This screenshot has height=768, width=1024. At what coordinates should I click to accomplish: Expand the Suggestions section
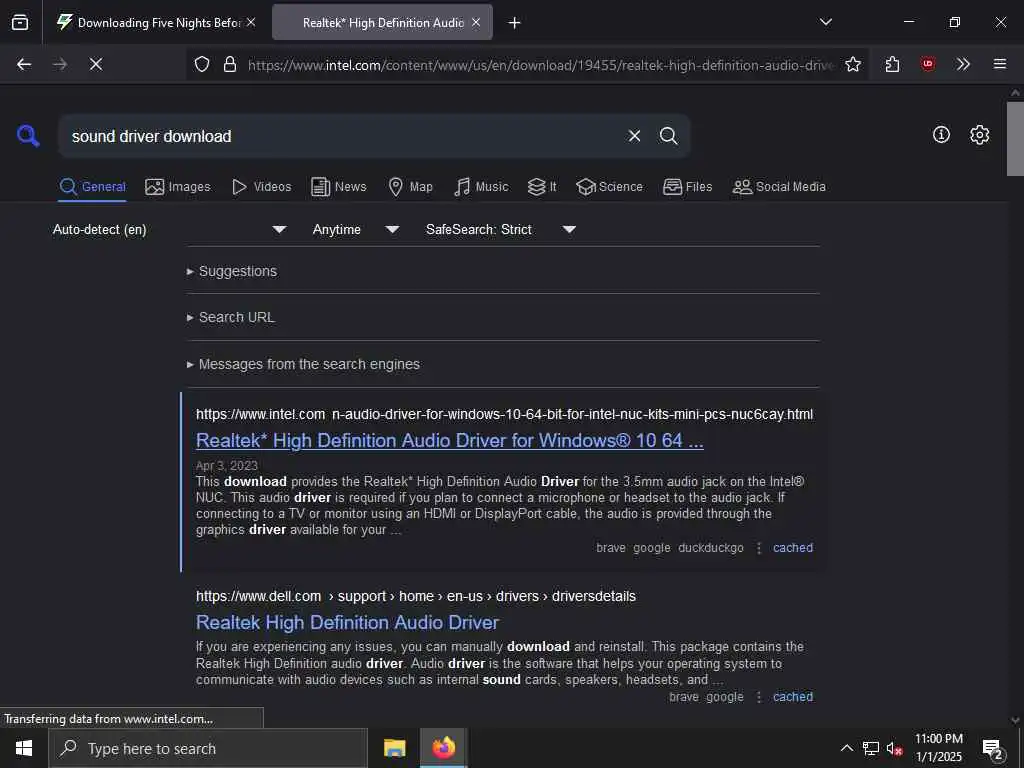coord(232,271)
